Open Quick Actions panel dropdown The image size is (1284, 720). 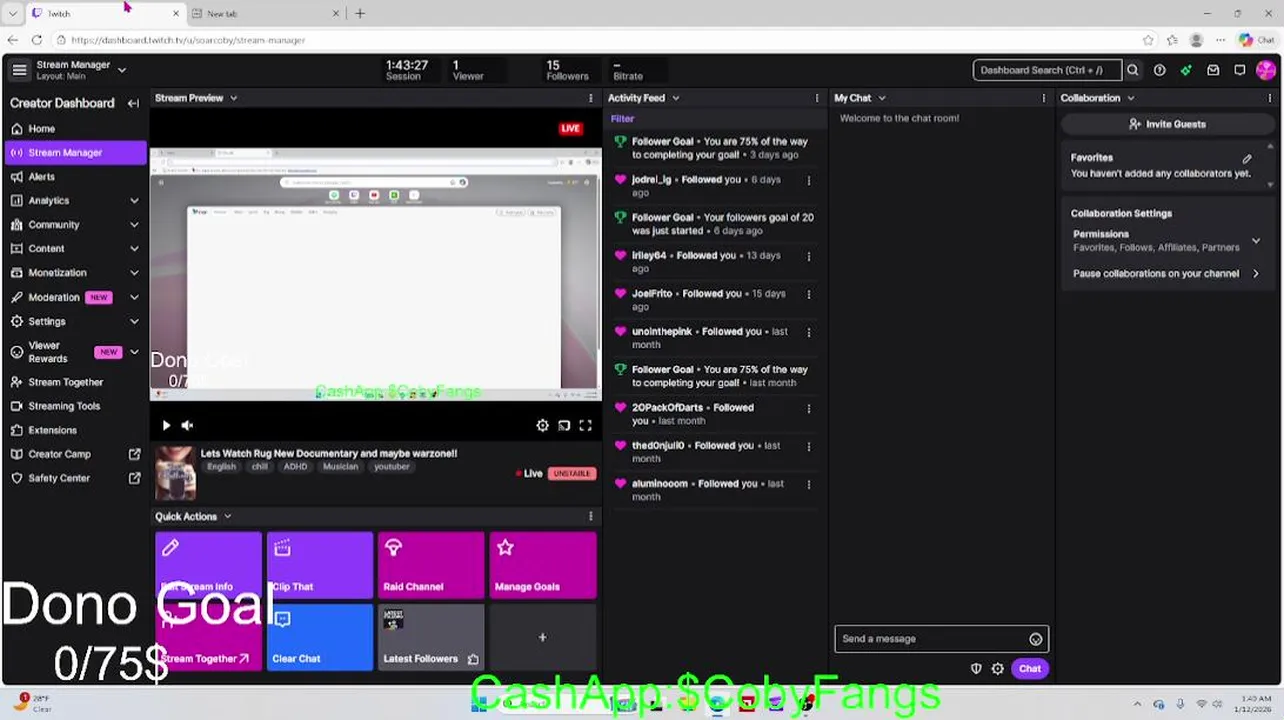[227, 517]
